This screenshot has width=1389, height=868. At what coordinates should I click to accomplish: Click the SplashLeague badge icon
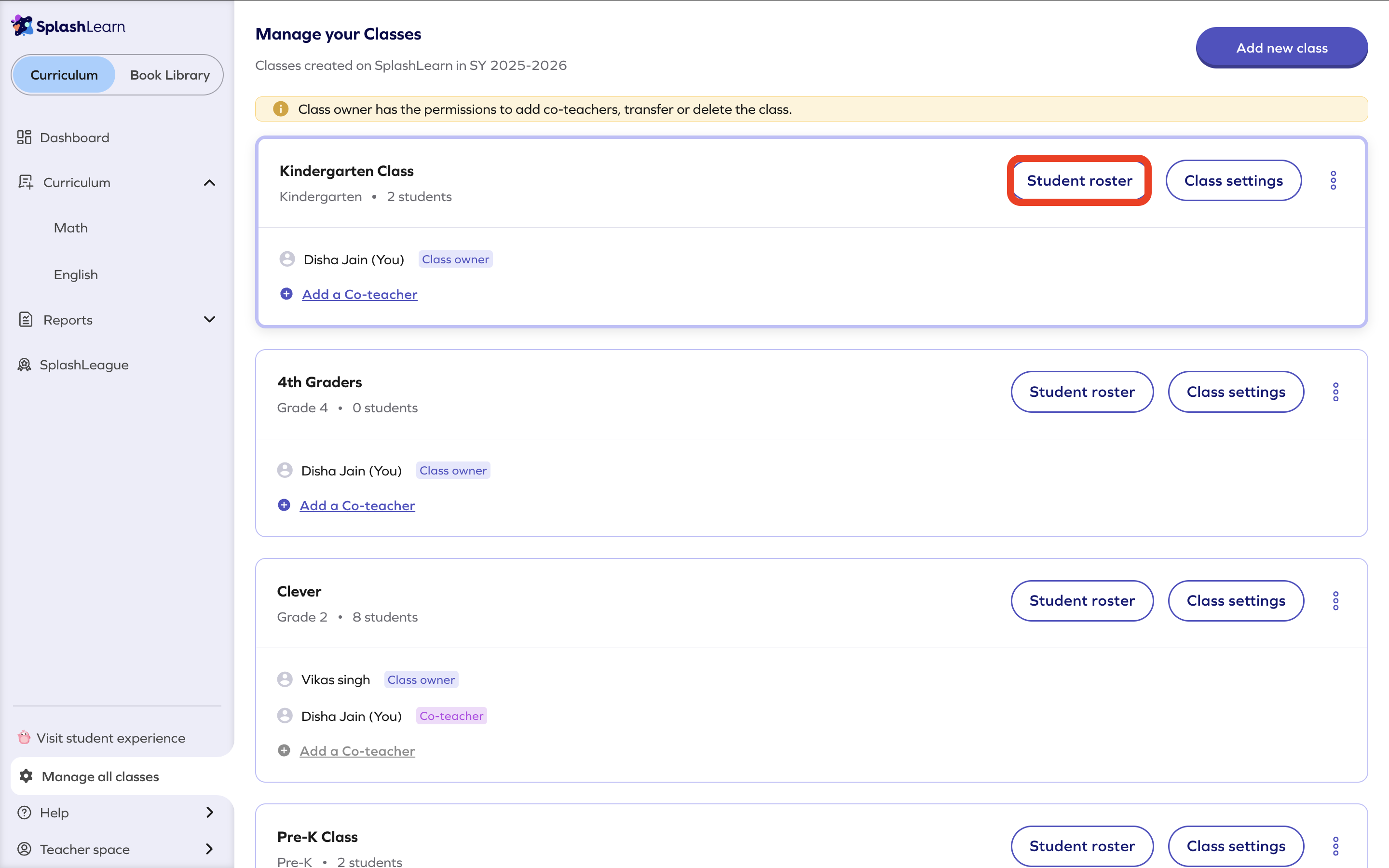pyautogui.click(x=24, y=365)
